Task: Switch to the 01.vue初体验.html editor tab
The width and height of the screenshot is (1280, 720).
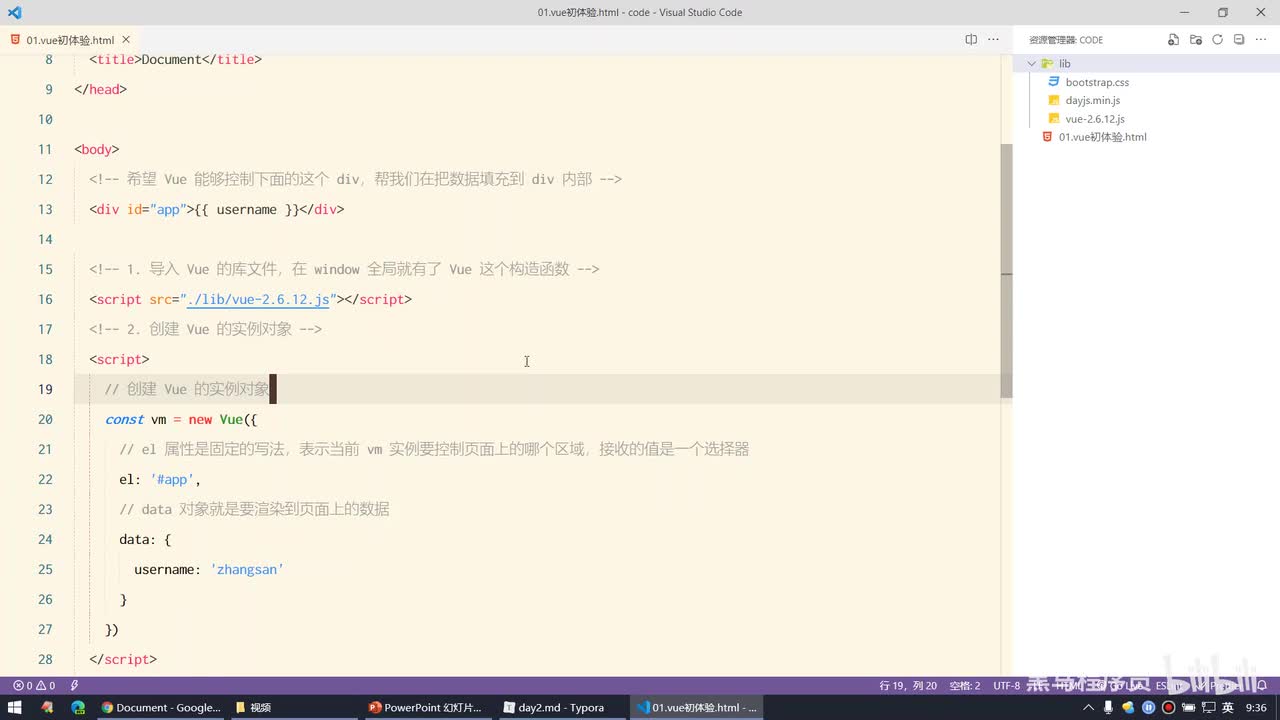Action: point(70,40)
